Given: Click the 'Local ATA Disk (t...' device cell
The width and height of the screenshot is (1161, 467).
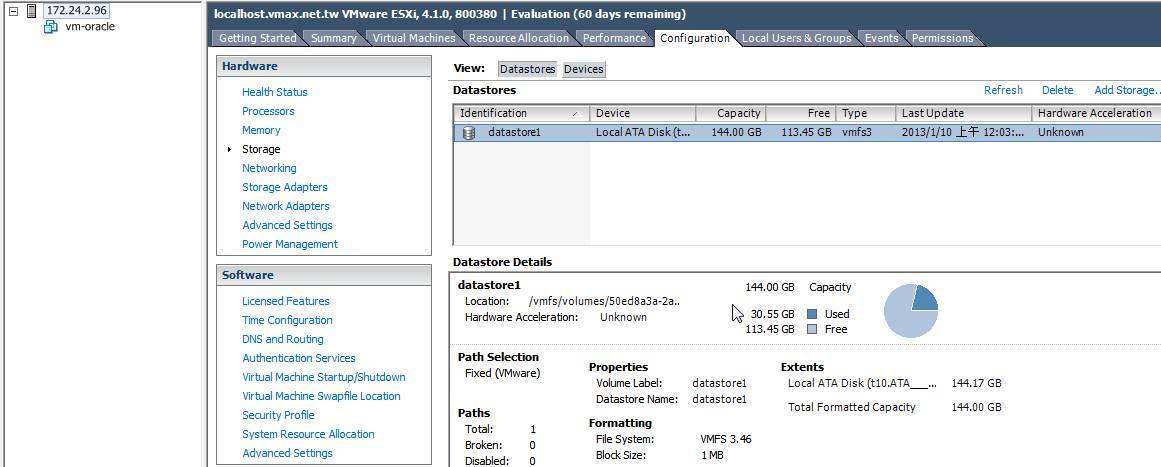Looking at the screenshot, I should [643, 132].
